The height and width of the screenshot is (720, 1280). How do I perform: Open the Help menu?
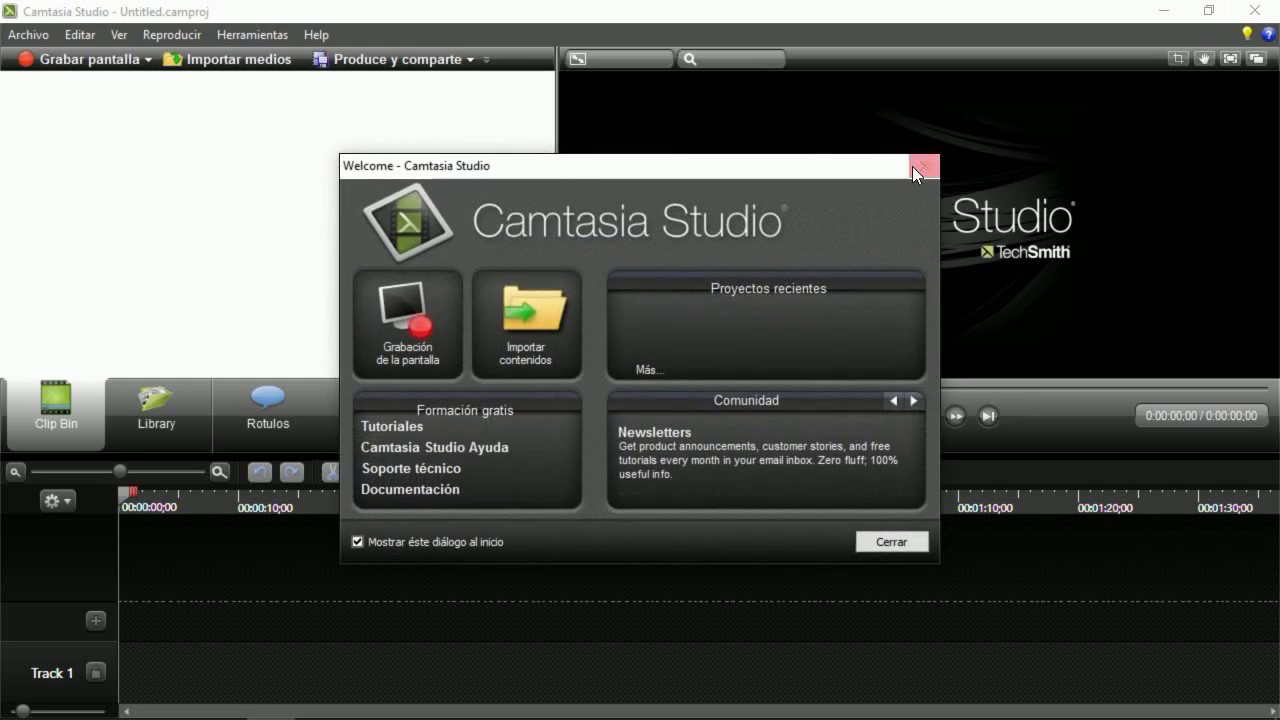[316, 35]
